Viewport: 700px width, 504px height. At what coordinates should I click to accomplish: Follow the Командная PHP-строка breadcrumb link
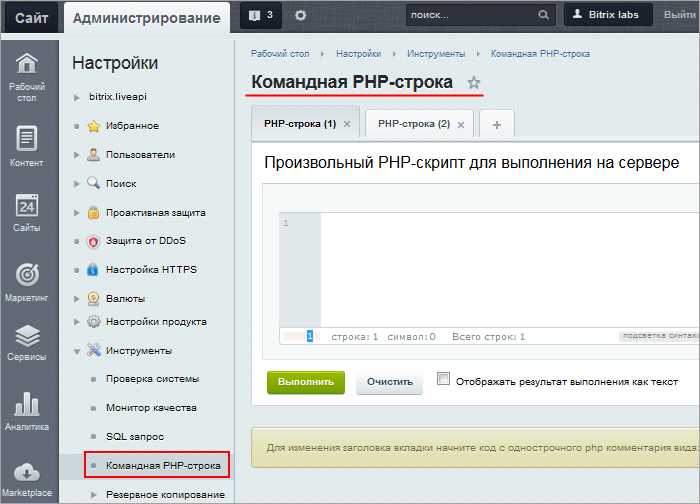pos(540,54)
